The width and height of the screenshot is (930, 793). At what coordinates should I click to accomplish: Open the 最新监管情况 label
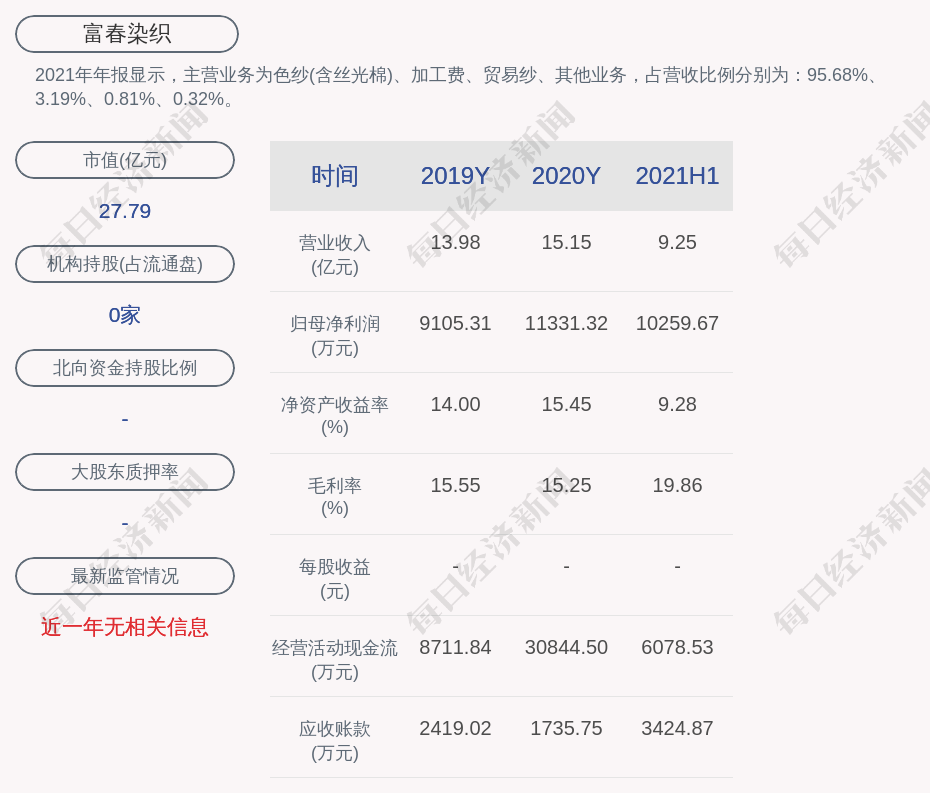tap(125, 576)
